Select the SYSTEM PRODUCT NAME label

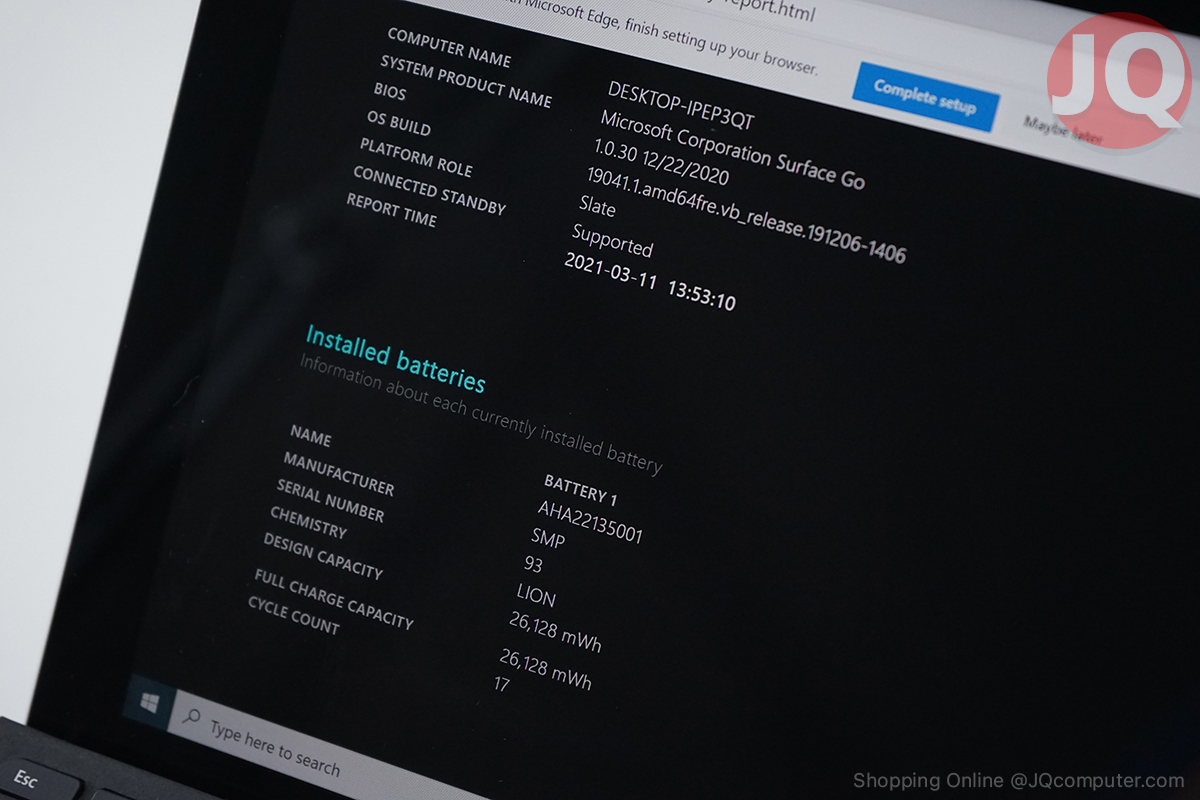(x=466, y=81)
